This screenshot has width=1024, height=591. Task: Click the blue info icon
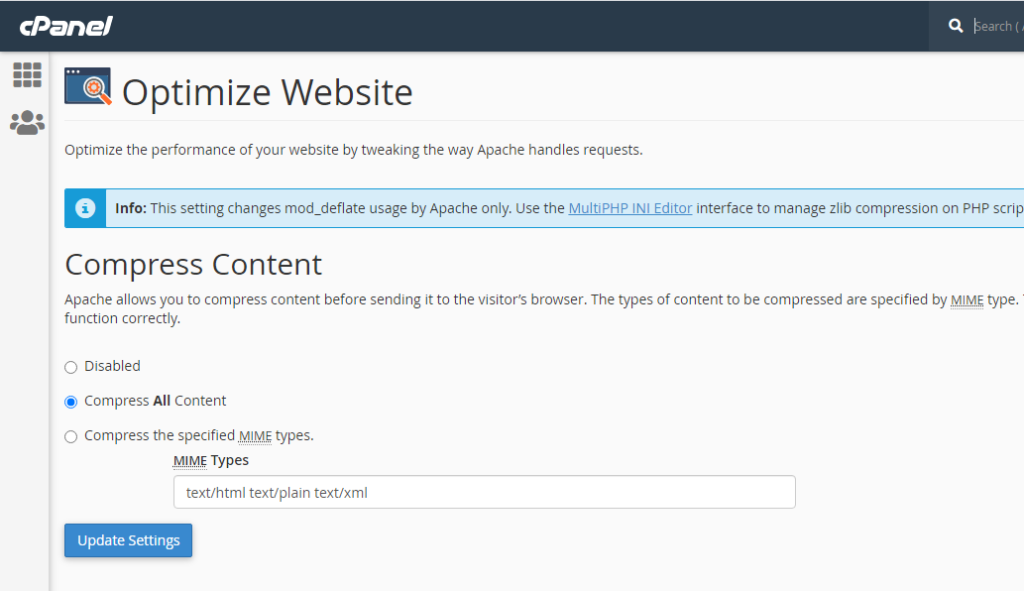86,208
